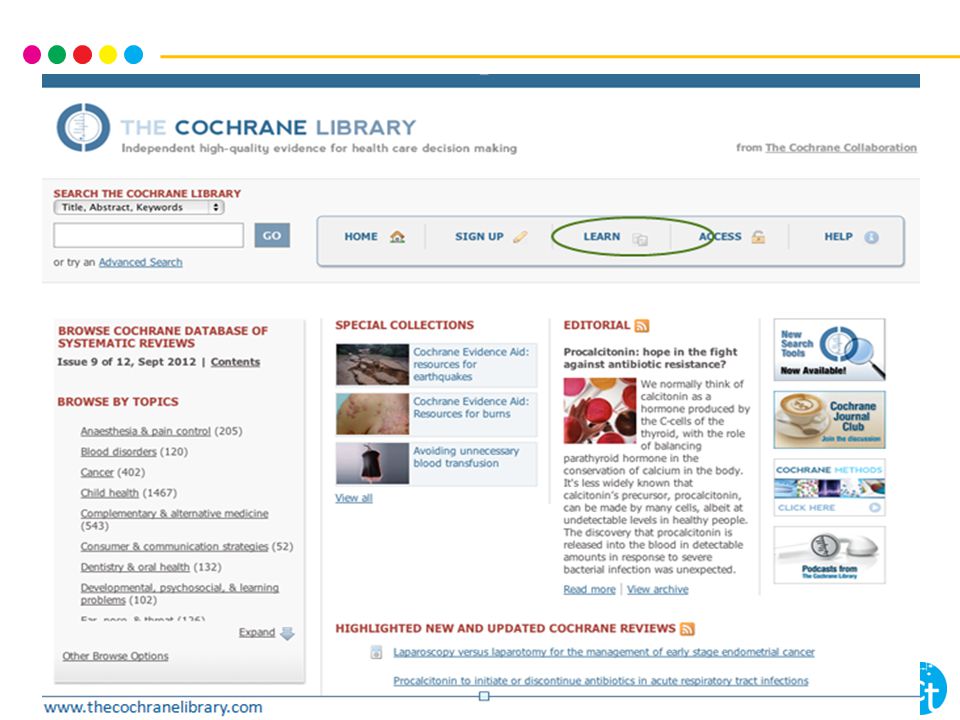The height and width of the screenshot is (720, 960).
Task: Open Laparoscopy versus laparotomy review link
Action: [604, 652]
